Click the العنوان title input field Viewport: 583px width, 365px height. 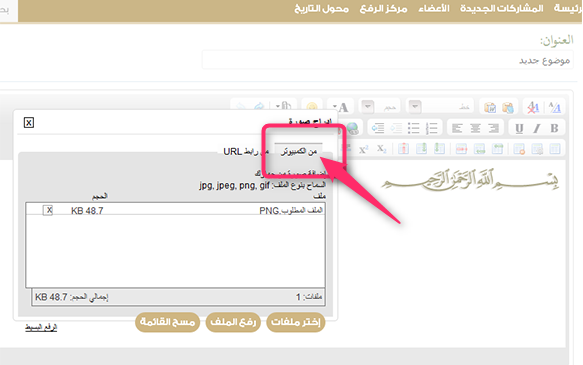(387, 60)
